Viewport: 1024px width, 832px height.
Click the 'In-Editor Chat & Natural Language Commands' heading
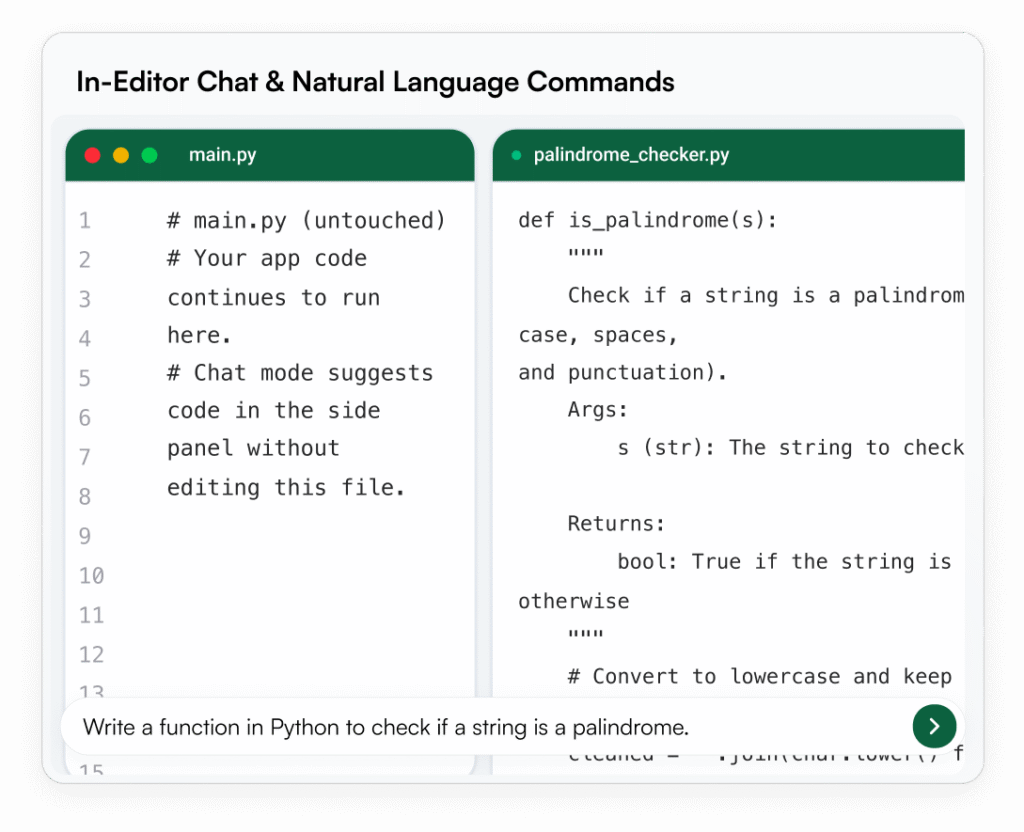pos(375,82)
